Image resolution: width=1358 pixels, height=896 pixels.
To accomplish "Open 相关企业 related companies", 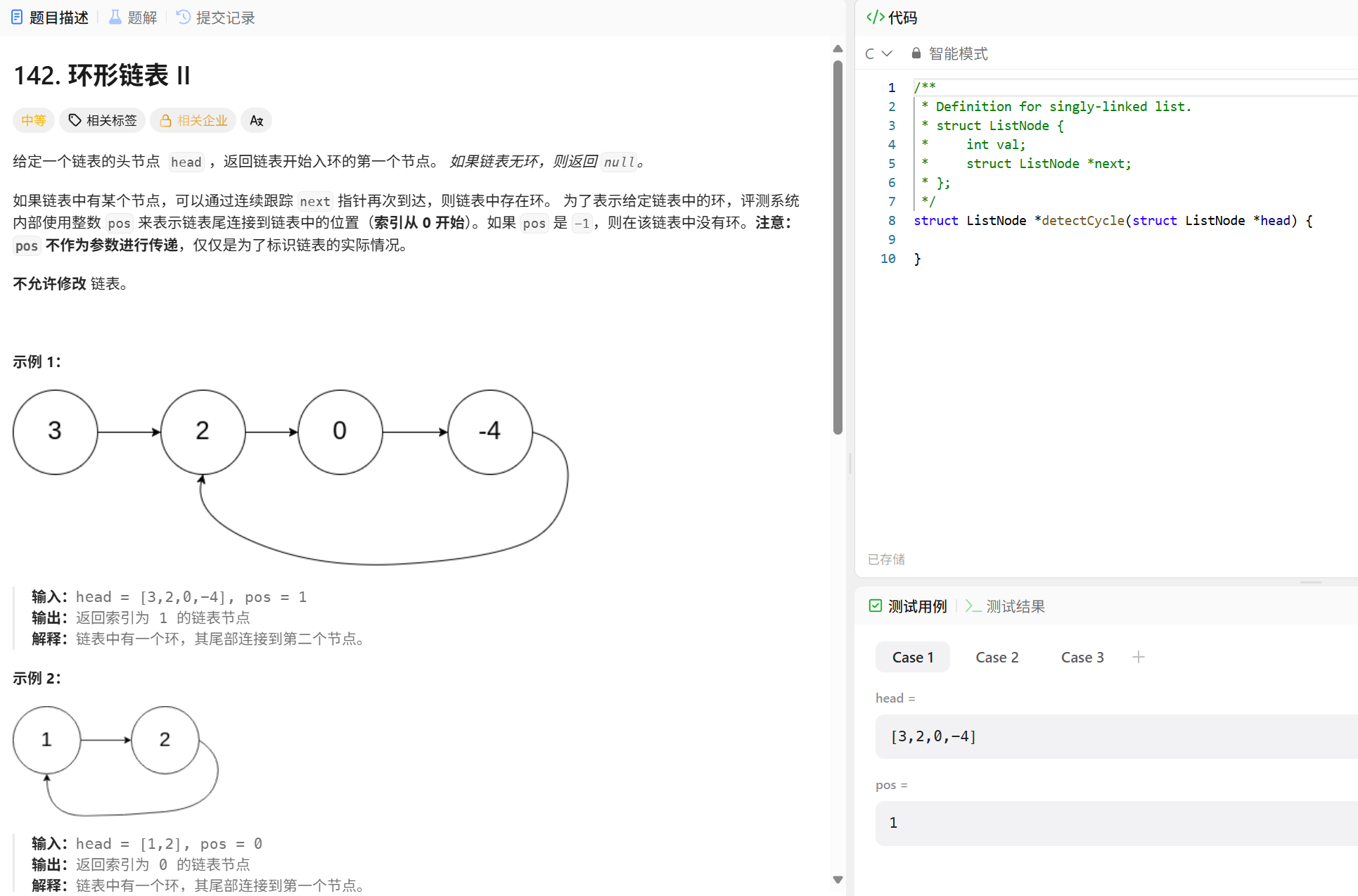I will click(x=193, y=120).
